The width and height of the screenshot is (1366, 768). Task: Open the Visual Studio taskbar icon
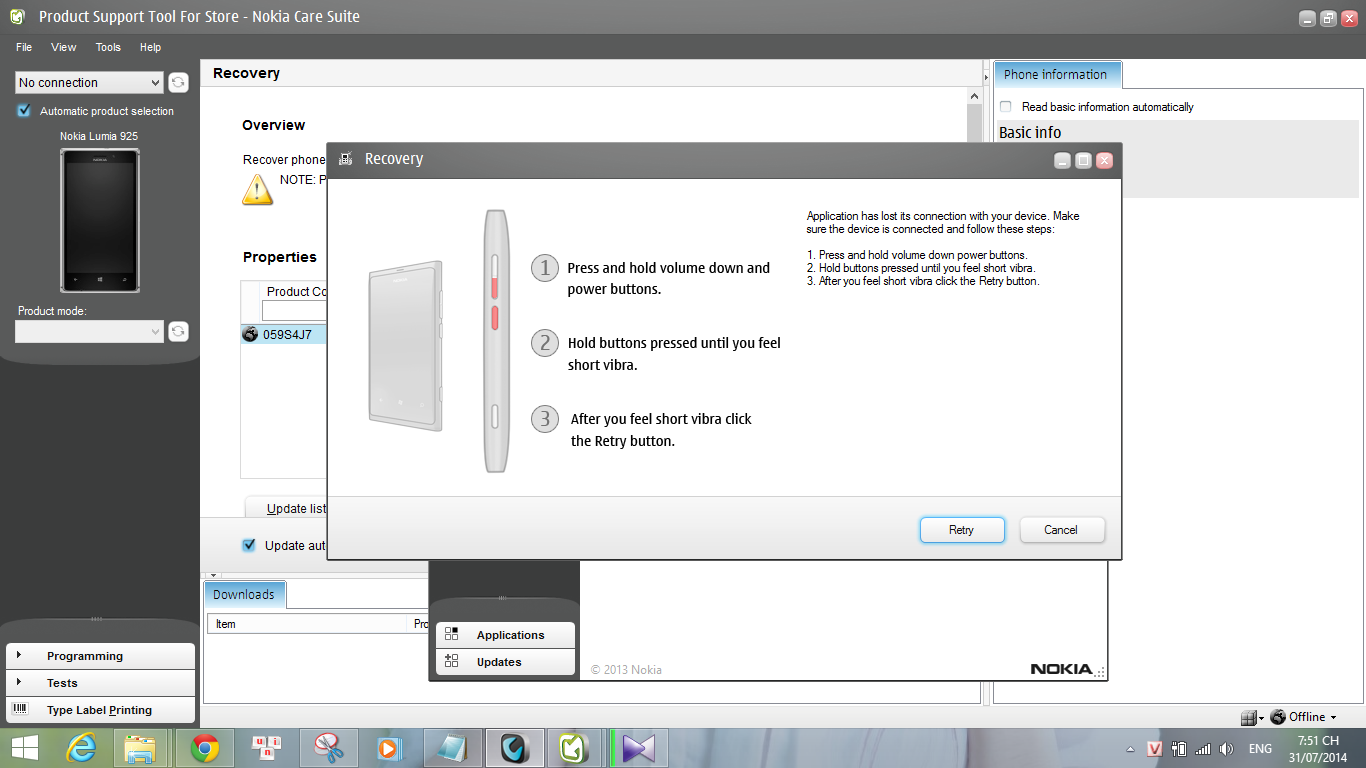tap(638, 748)
